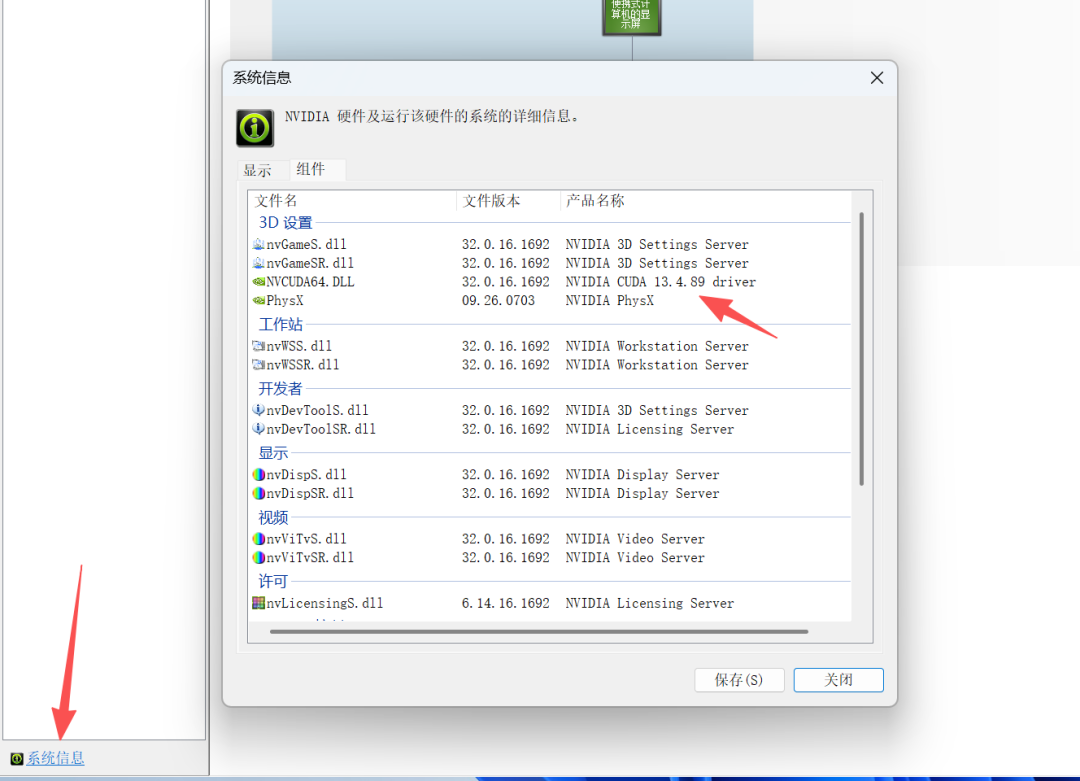Select the nvLicensingS.dll file name
This screenshot has height=781, width=1080.
(324, 603)
